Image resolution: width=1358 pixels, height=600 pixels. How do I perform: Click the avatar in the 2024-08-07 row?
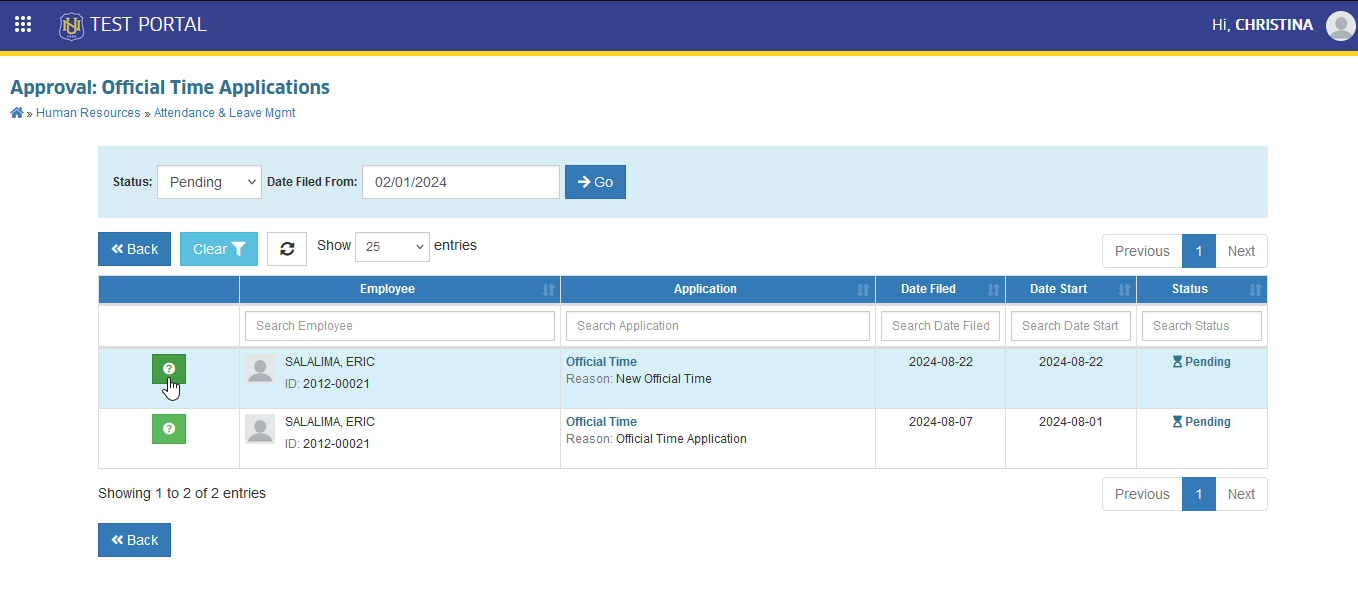[x=260, y=430]
